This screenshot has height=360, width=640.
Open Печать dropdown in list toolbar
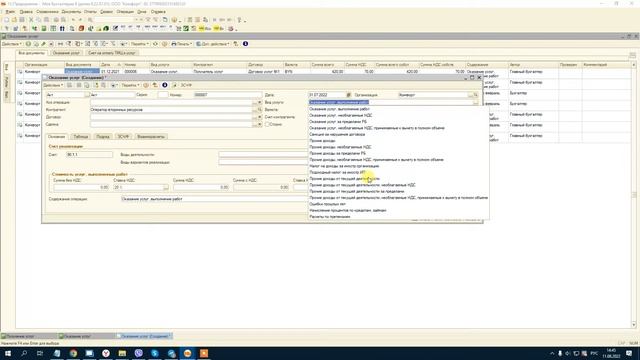[182, 44]
